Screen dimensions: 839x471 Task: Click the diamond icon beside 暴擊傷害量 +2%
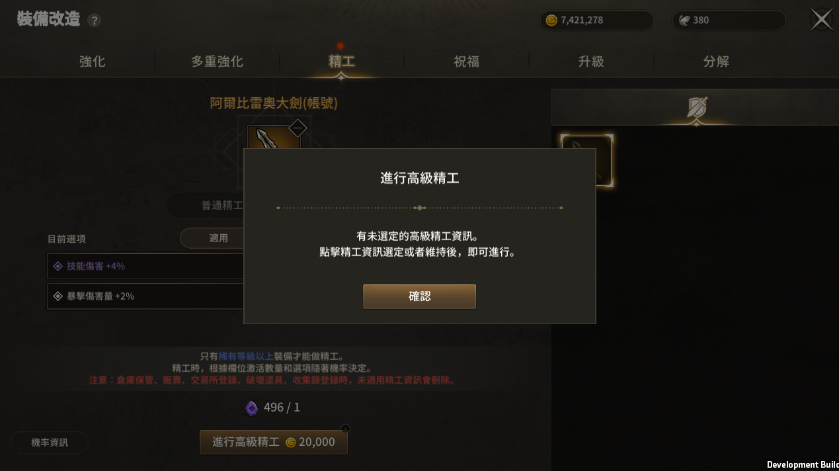tap(58, 296)
